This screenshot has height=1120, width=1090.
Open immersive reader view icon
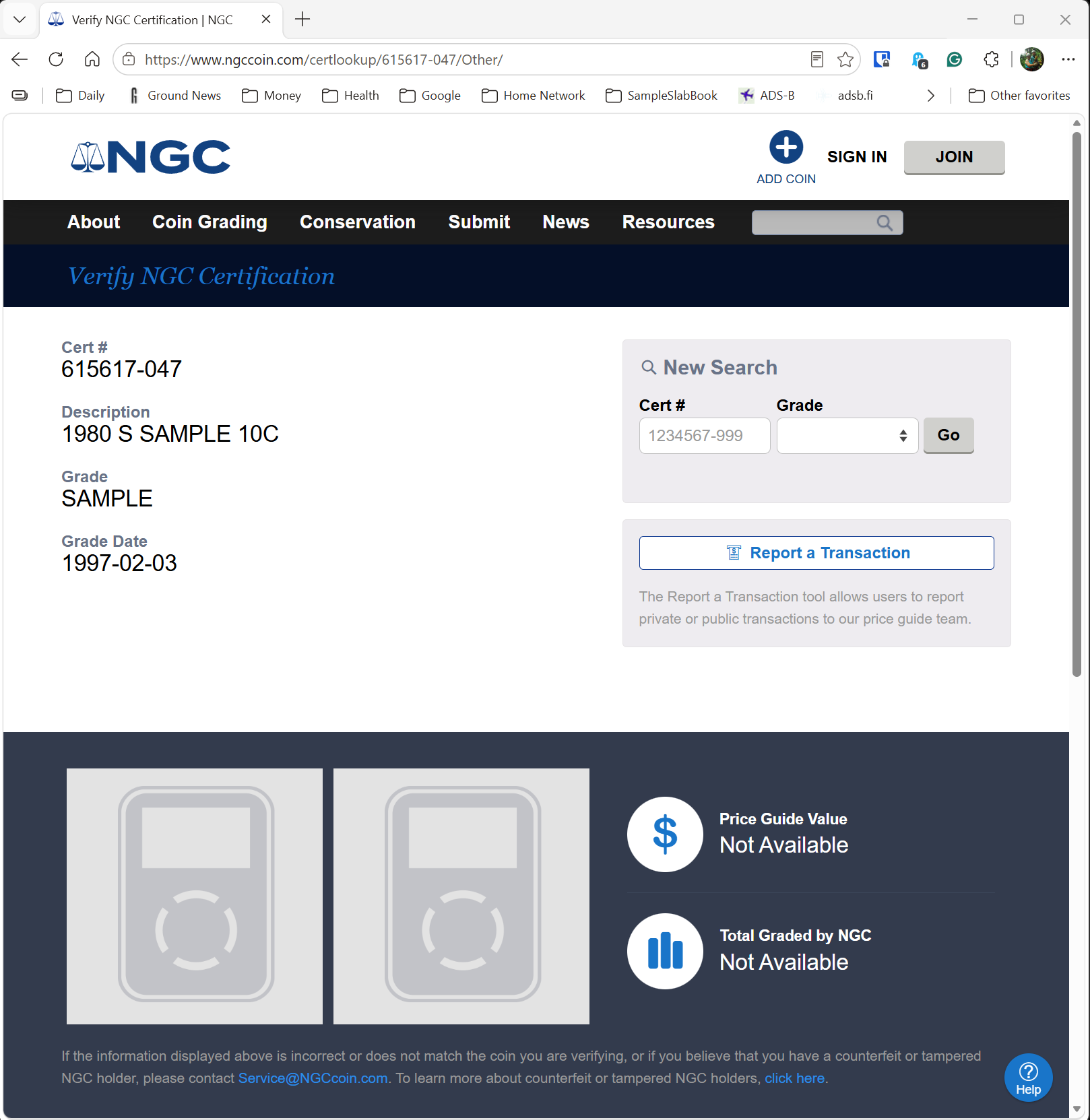tap(817, 59)
